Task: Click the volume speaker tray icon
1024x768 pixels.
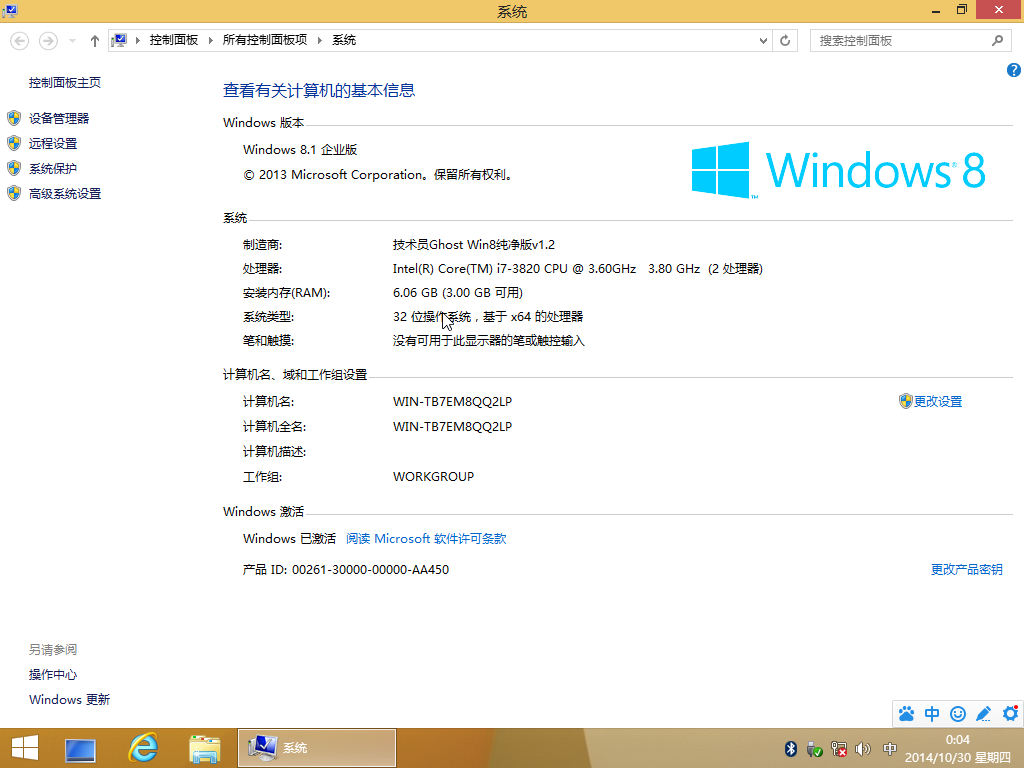Action: 863,748
